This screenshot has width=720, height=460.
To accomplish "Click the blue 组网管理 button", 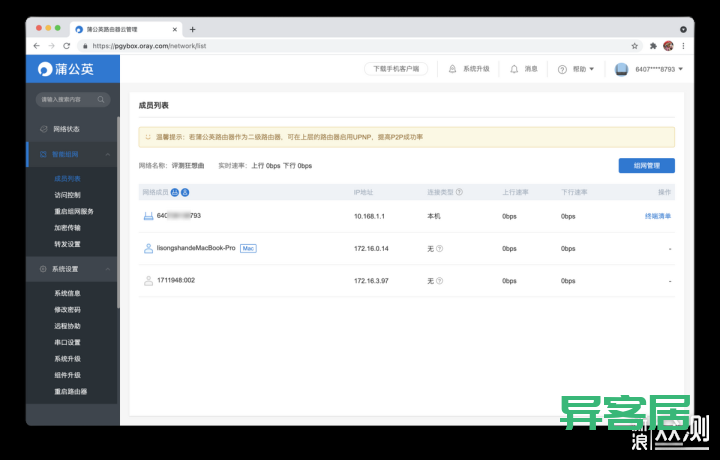I will pos(647,166).
